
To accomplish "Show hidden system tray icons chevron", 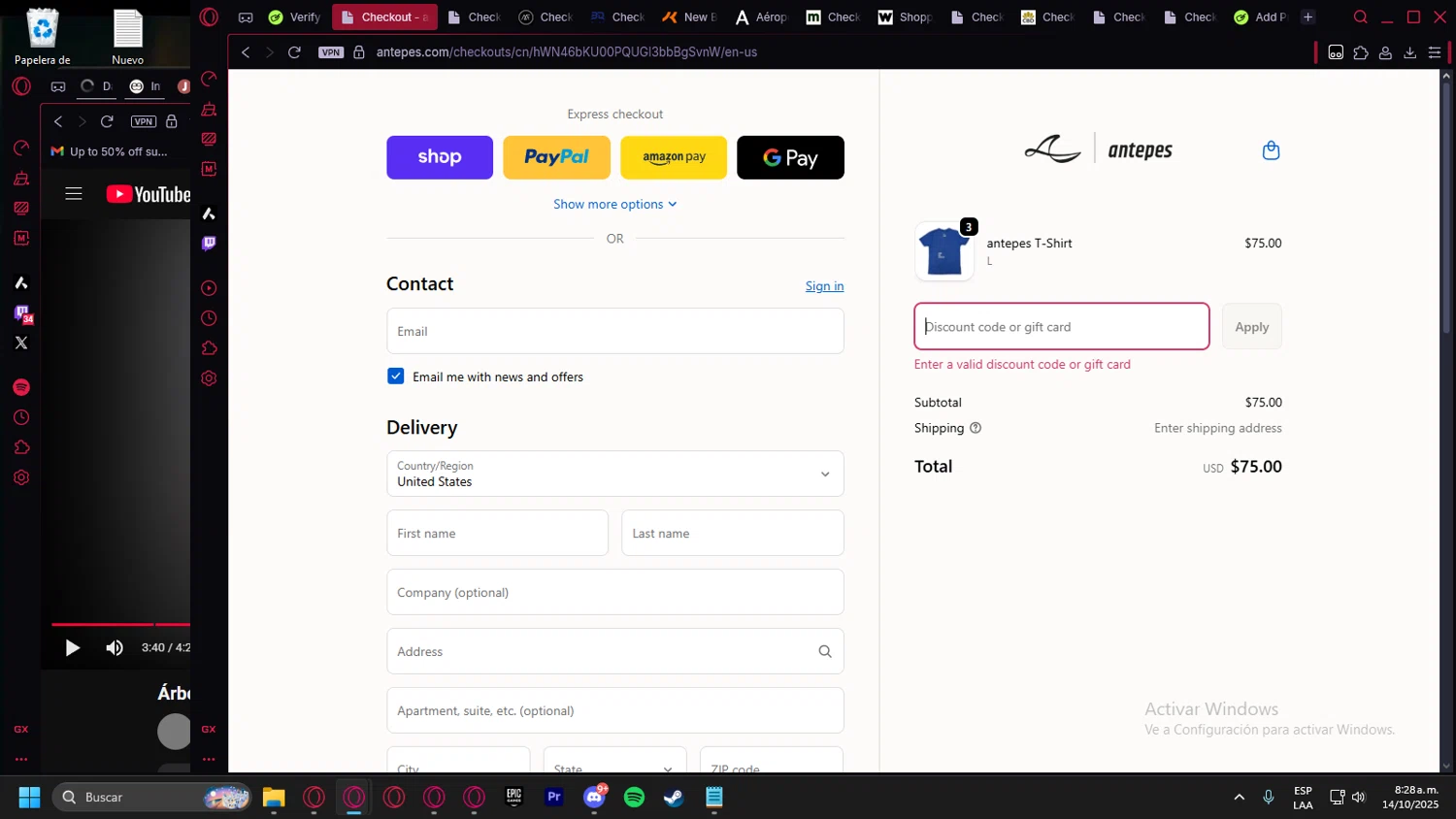I will point(1239,797).
